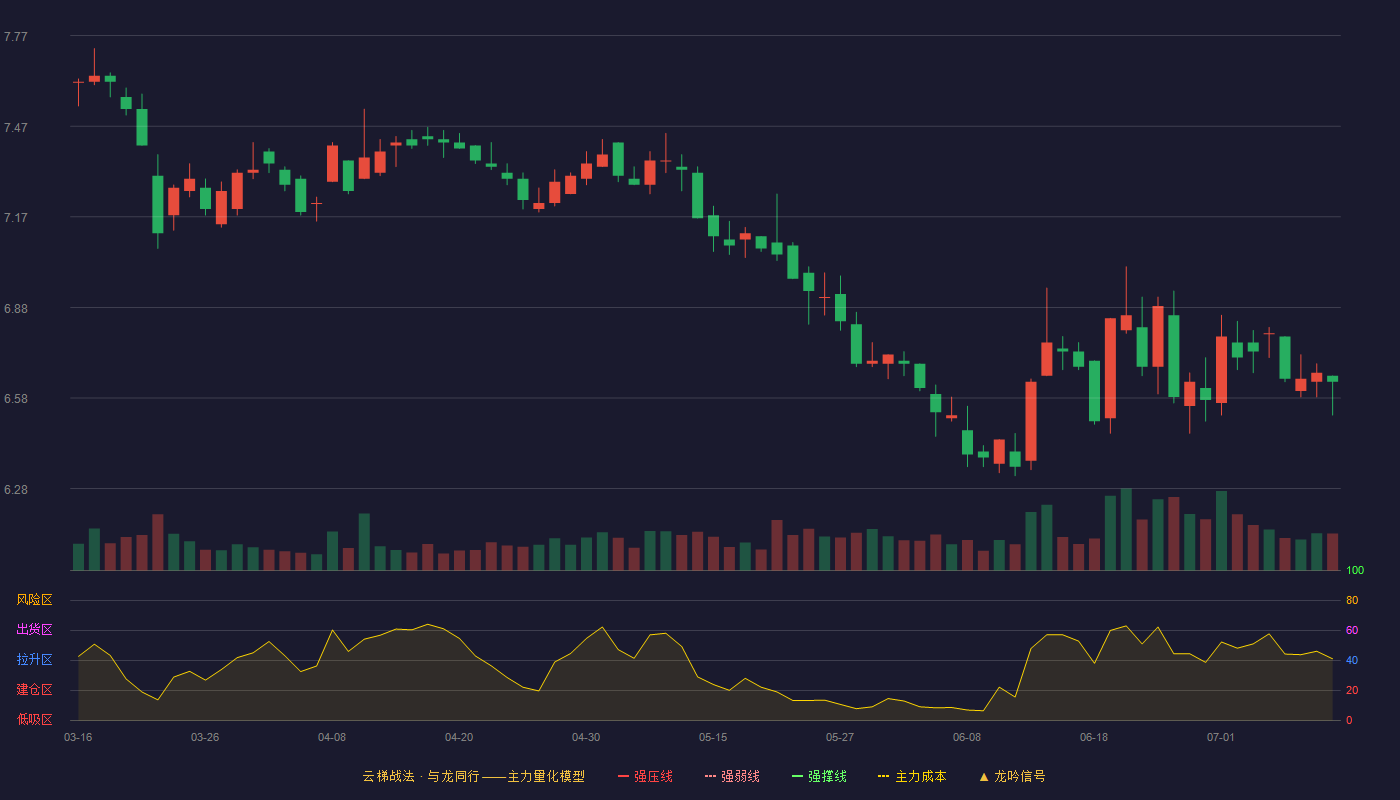Click the 出货区 zone label

[x=34, y=630]
